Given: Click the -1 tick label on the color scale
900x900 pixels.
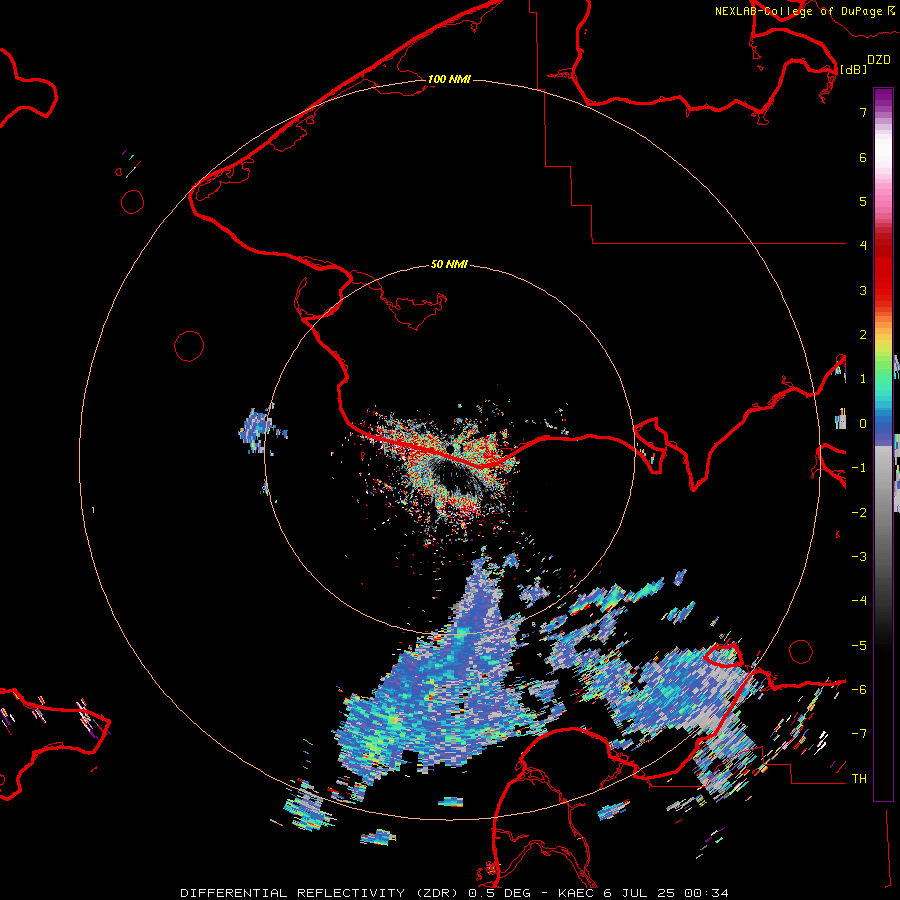Looking at the screenshot, I should point(859,468).
